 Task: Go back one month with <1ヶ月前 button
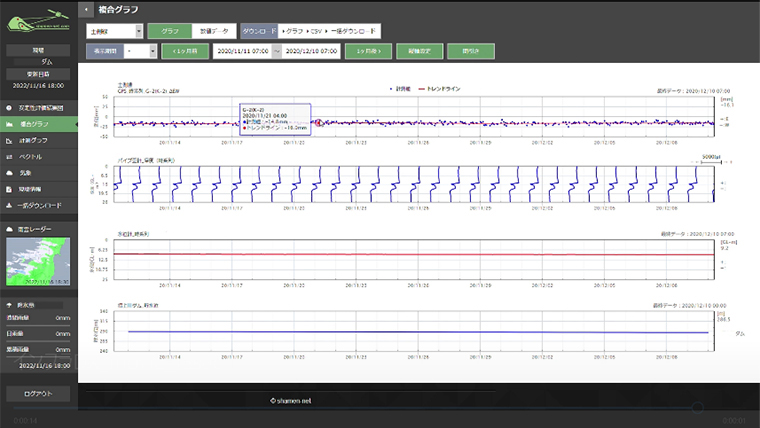(x=185, y=51)
